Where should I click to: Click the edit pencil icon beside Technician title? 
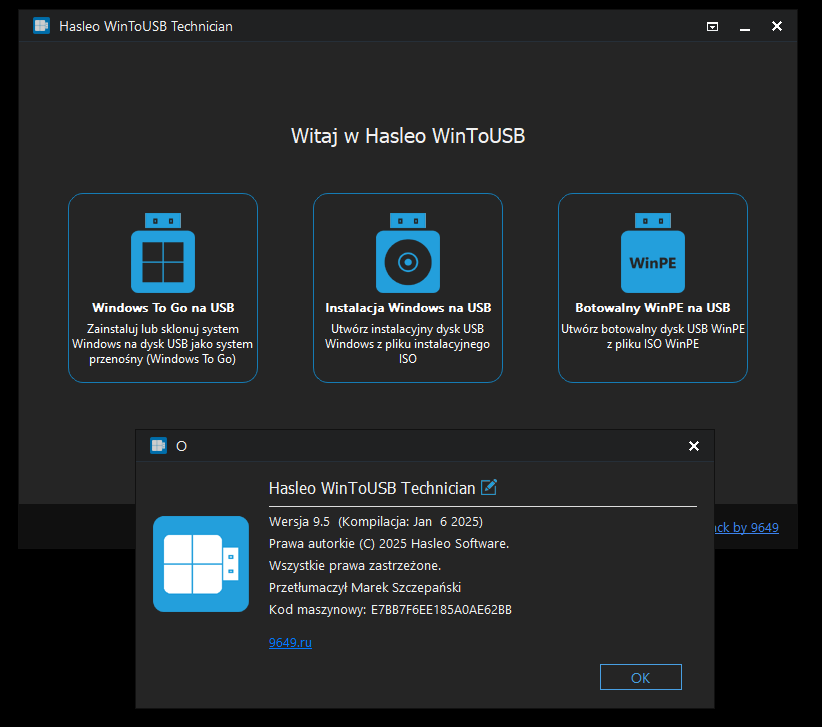click(489, 487)
